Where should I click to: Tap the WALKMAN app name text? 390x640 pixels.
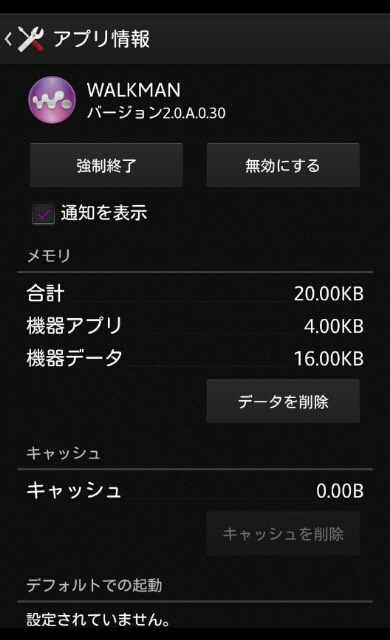pos(134,90)
